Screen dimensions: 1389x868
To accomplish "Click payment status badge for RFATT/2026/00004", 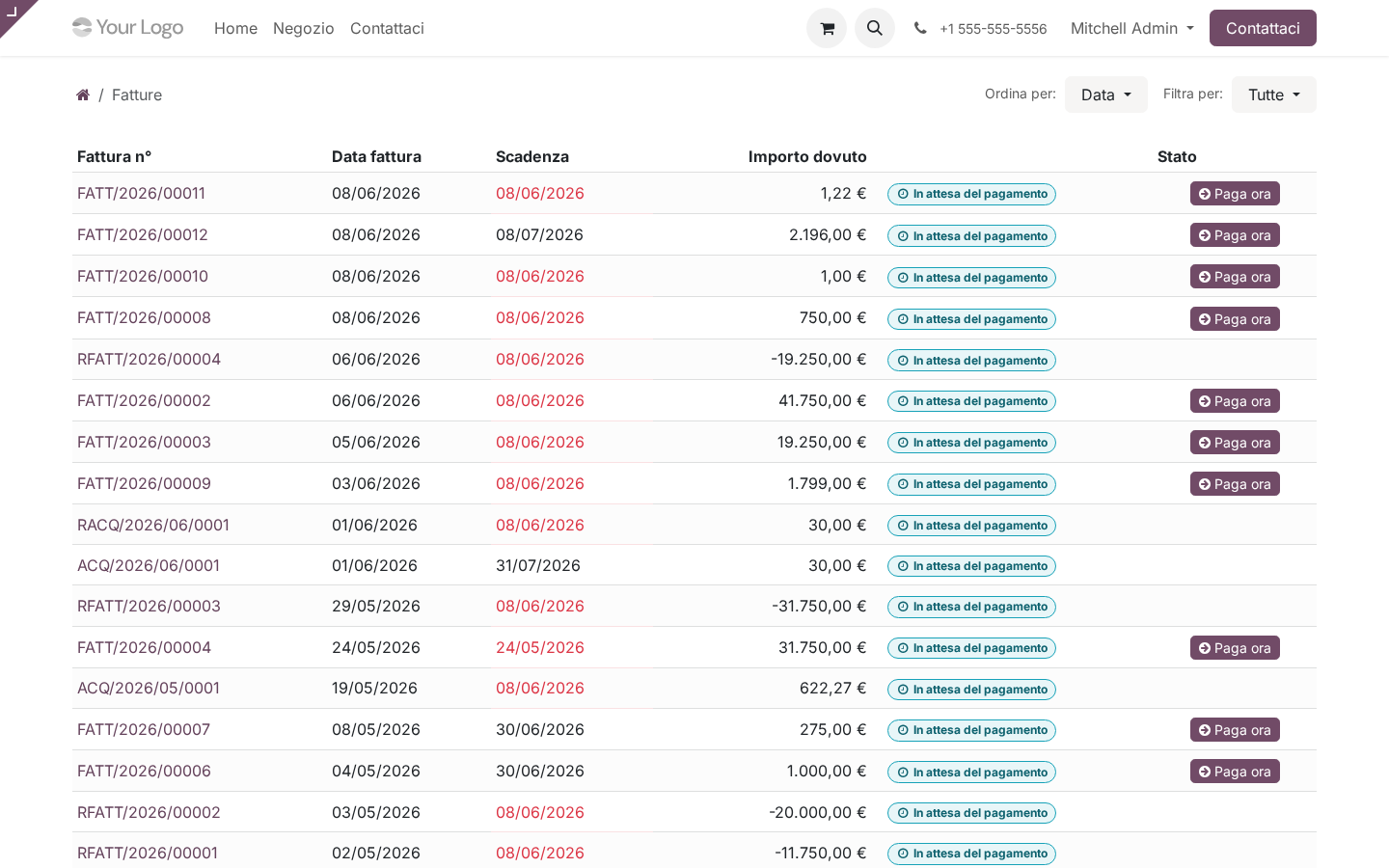I will click(971, 361).
